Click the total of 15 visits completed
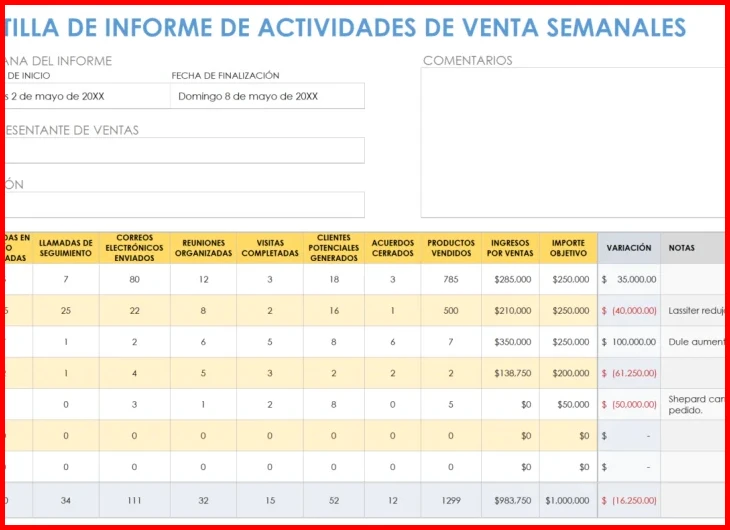 coord(270,501)
